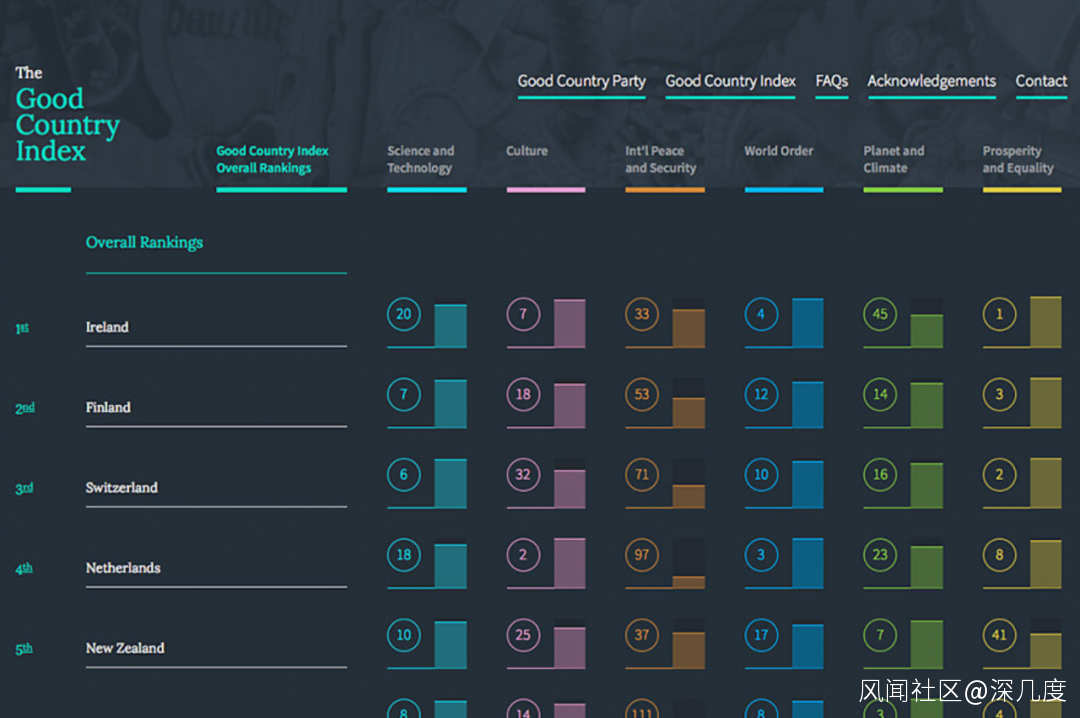Select the Science and Technology category tab
1080x718 pixels.
[421, 160]
